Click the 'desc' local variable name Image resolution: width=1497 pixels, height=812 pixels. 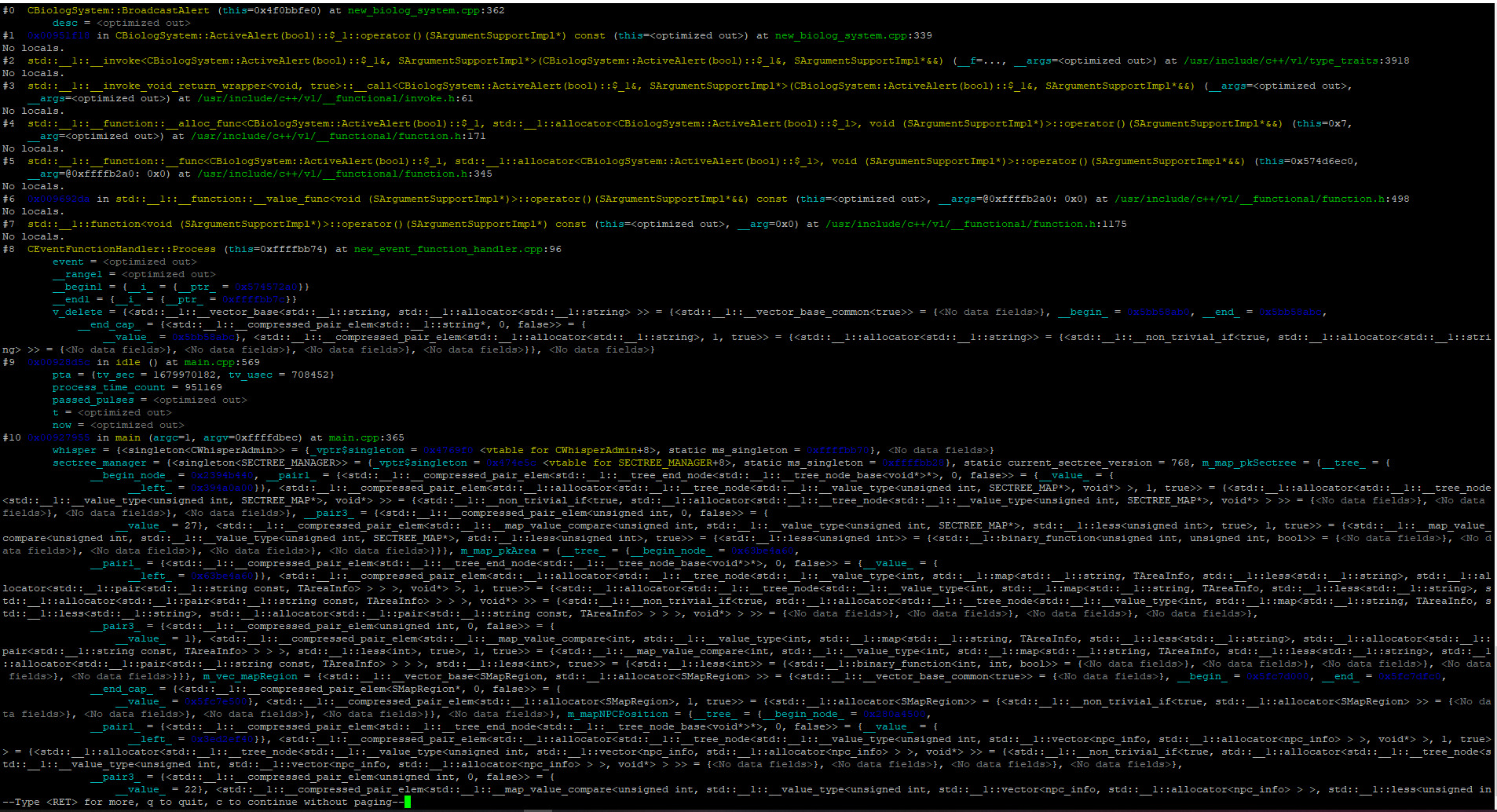pyautogui.click(x=65, y=23)
